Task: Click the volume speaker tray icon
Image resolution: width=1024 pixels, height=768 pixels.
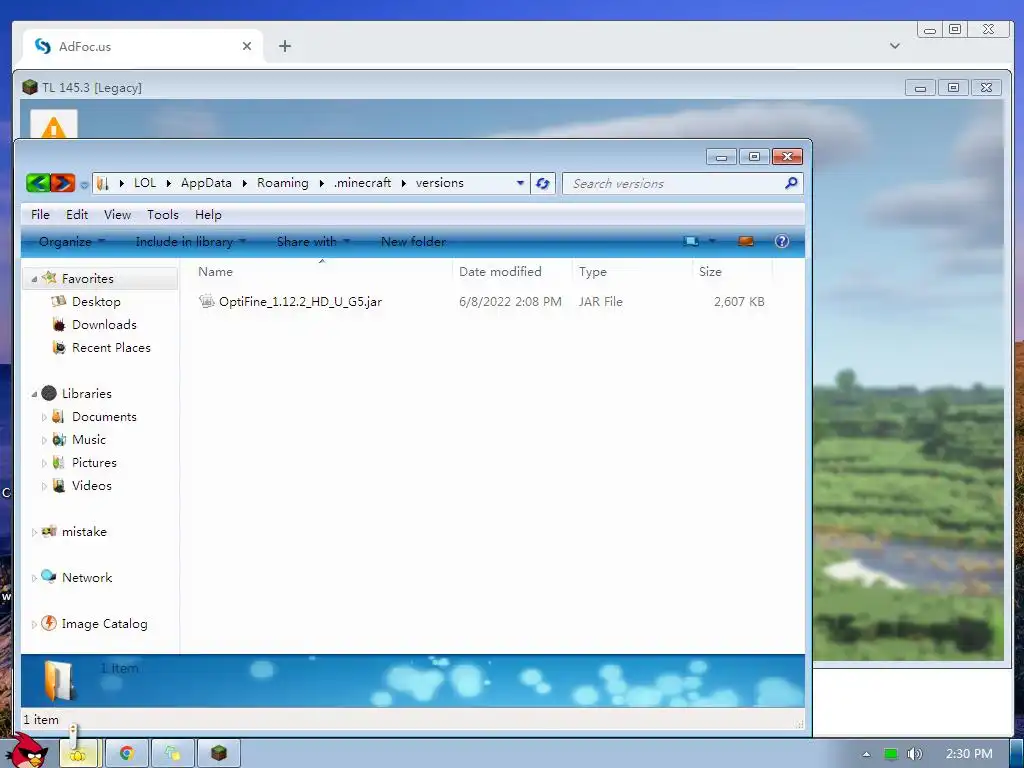Action: [x=915, y=754]
